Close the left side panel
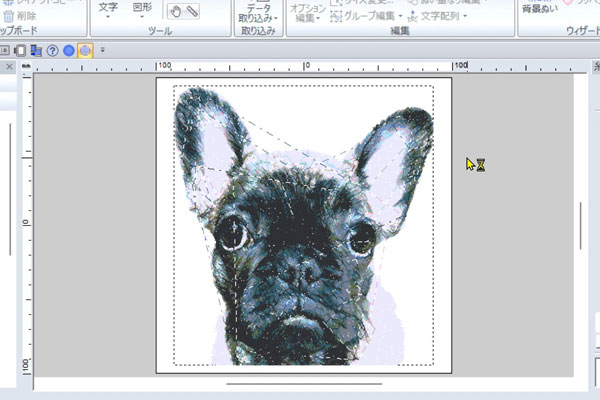The height and width of the screenshot is (400, 600). click(10, 67)
